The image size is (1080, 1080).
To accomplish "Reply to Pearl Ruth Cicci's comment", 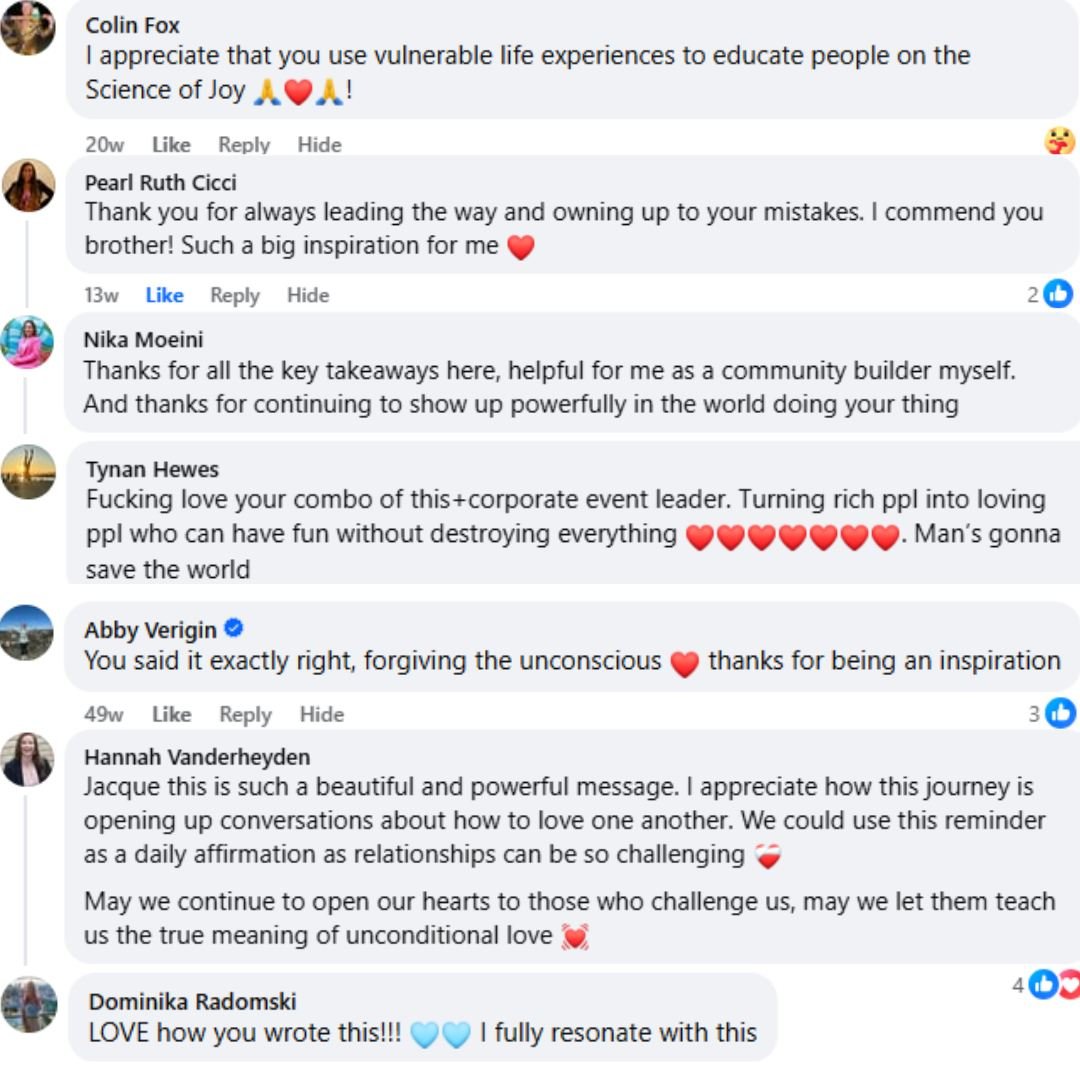I will [235, 295].
